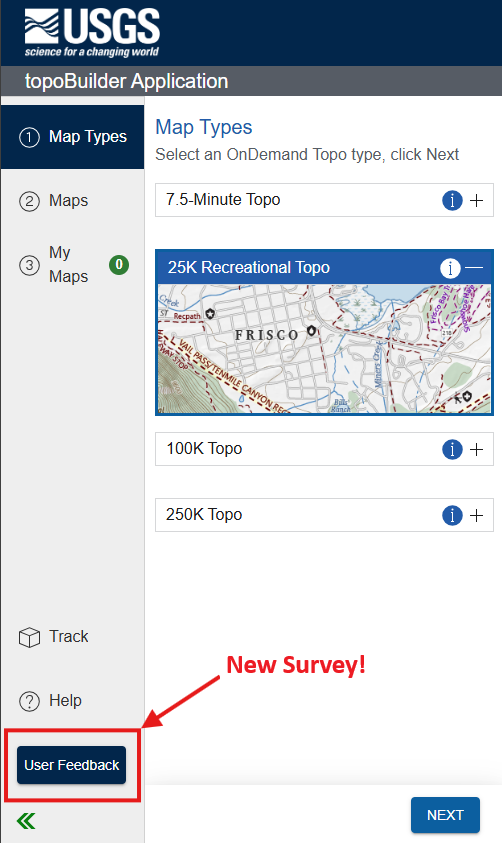Image resolution: width=502 pixels, height=843 pixels.
Task: Expand the 7.5-Minute Topo option
Action: click(x=476, y=201)
